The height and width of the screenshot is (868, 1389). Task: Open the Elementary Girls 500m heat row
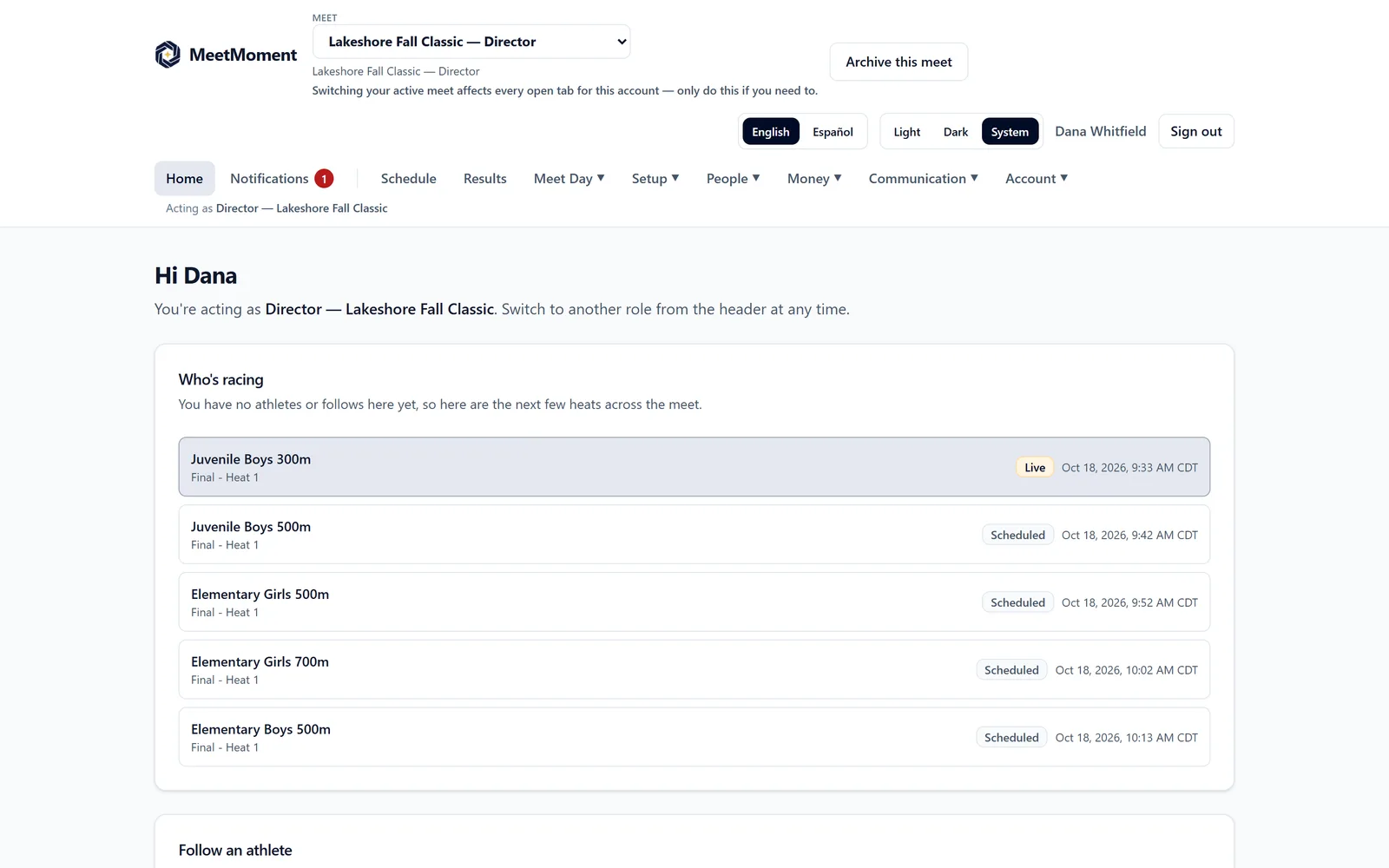coord(694,602)
